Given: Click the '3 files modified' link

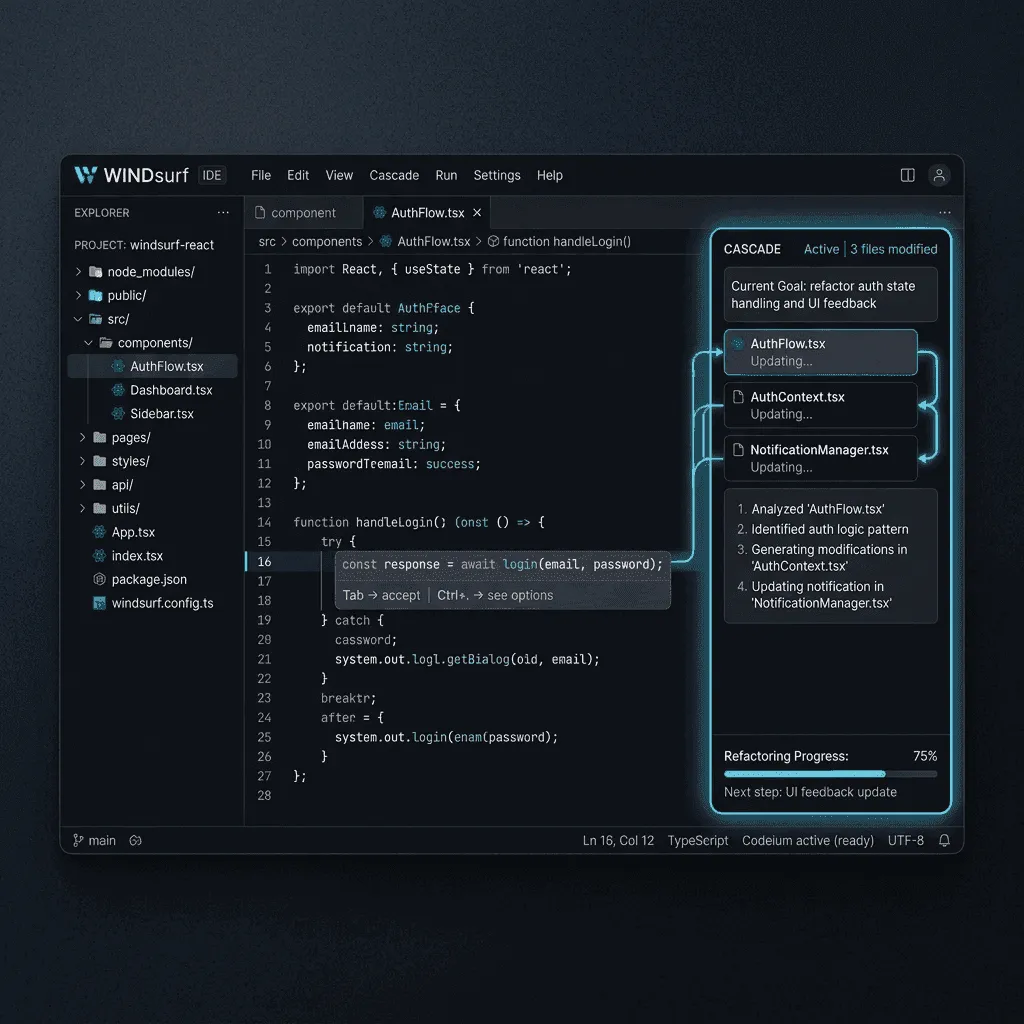Looking at the screenshot, I should (893, 249).
